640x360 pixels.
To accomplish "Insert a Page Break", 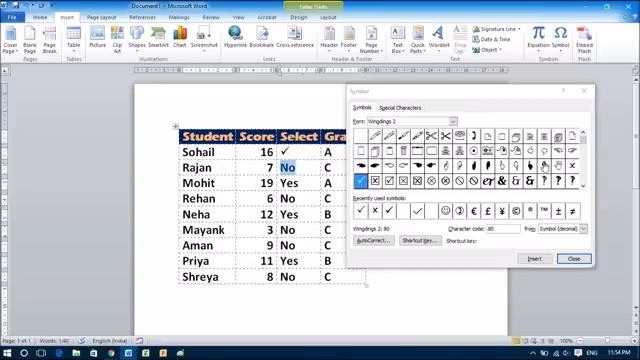I will click(49, 40).
